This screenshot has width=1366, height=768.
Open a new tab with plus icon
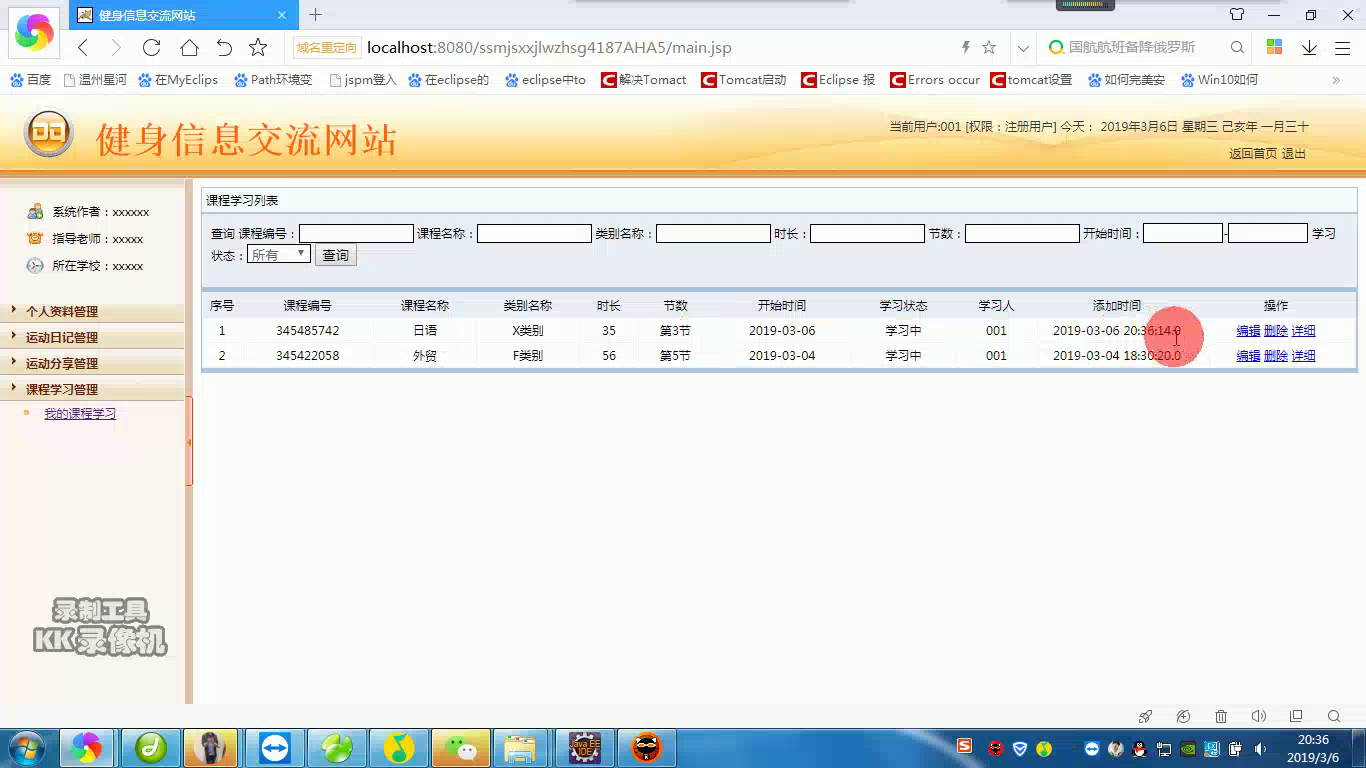pyautogui.click(x=315, y=15)
